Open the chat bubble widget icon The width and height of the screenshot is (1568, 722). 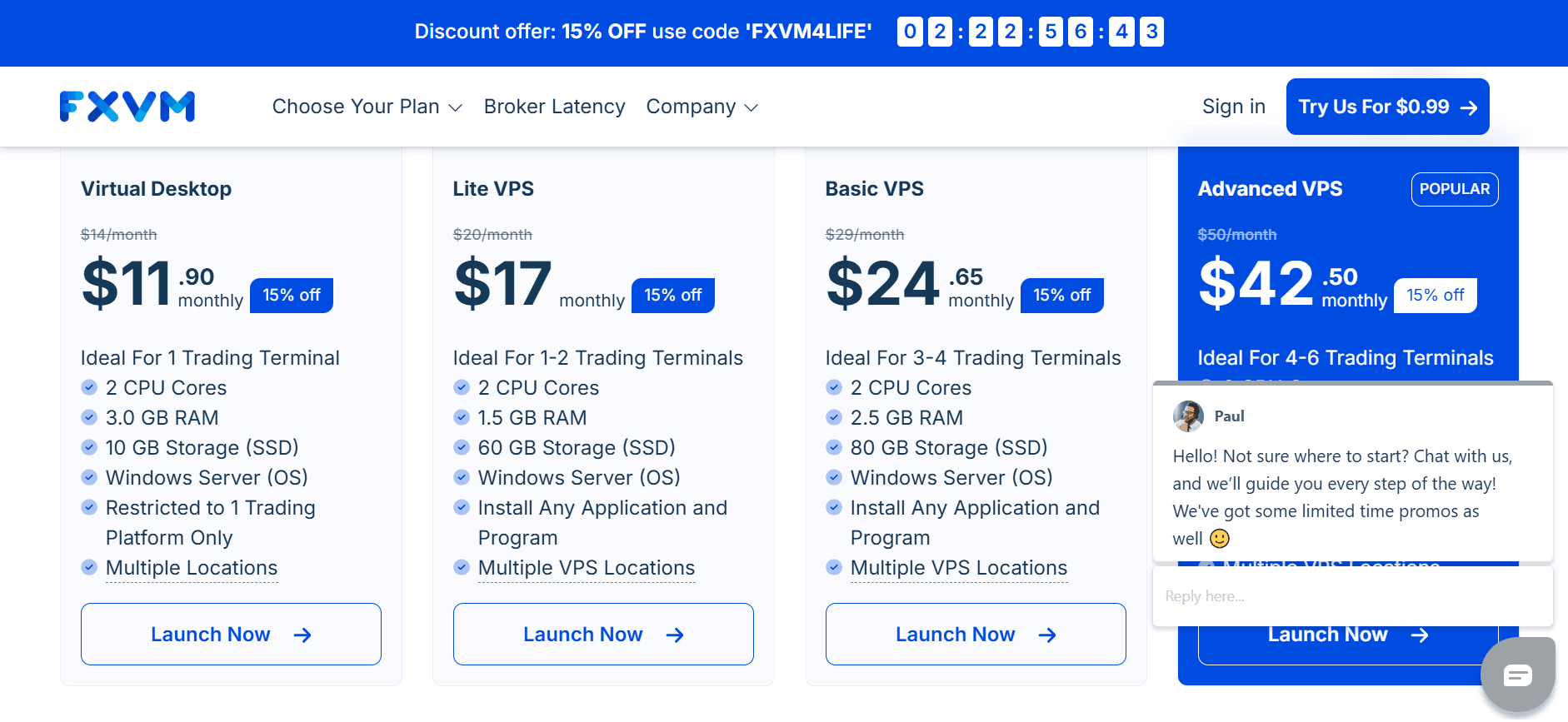(x=1517, y=675)
